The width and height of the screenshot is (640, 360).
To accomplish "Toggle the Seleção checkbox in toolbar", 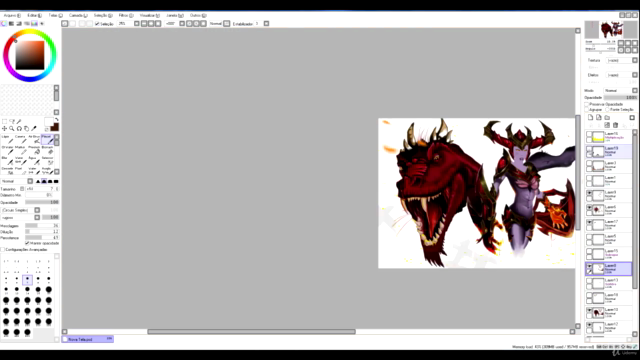I will tap(97, 24).
